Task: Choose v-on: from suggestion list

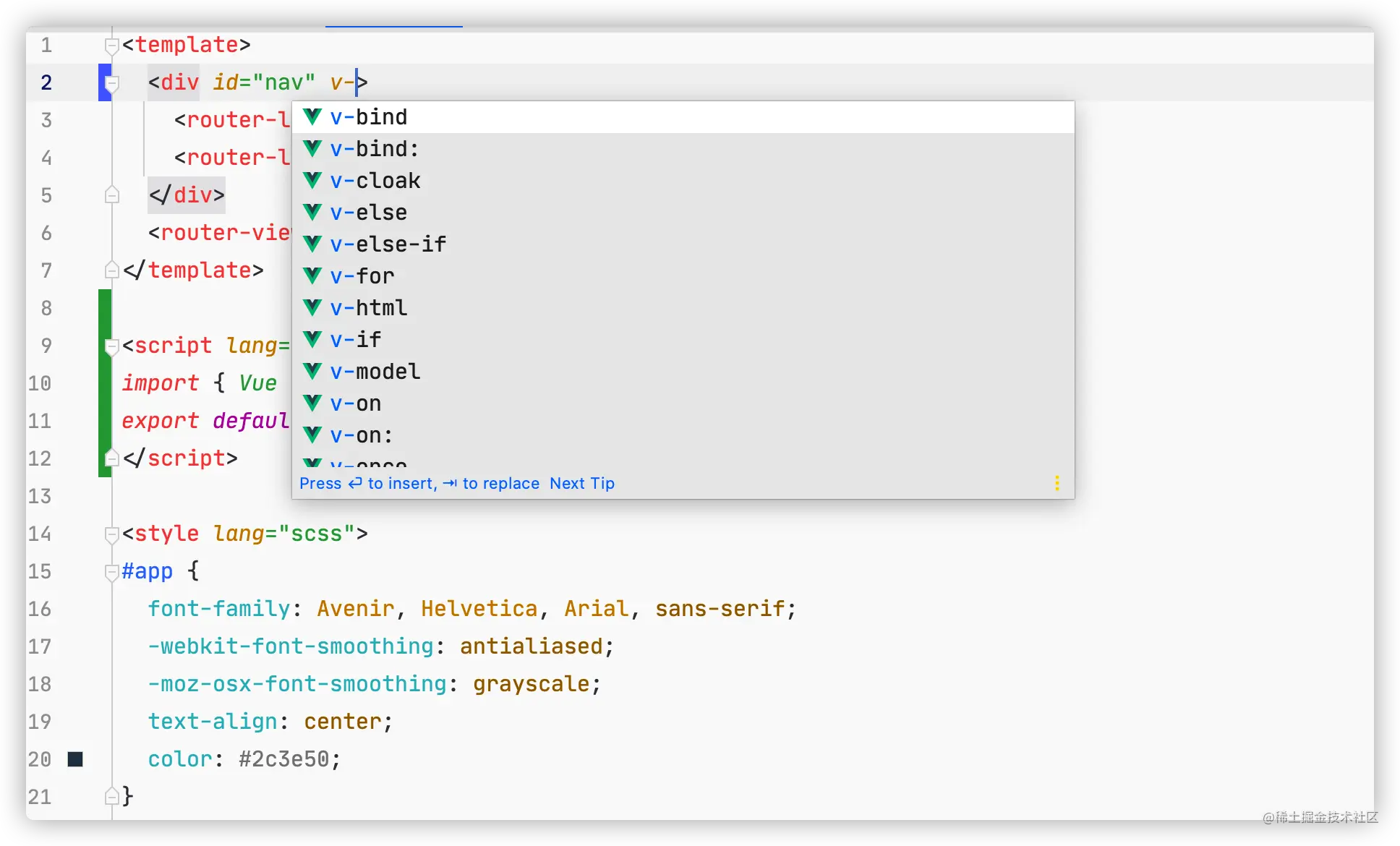Action: (362, 435)
